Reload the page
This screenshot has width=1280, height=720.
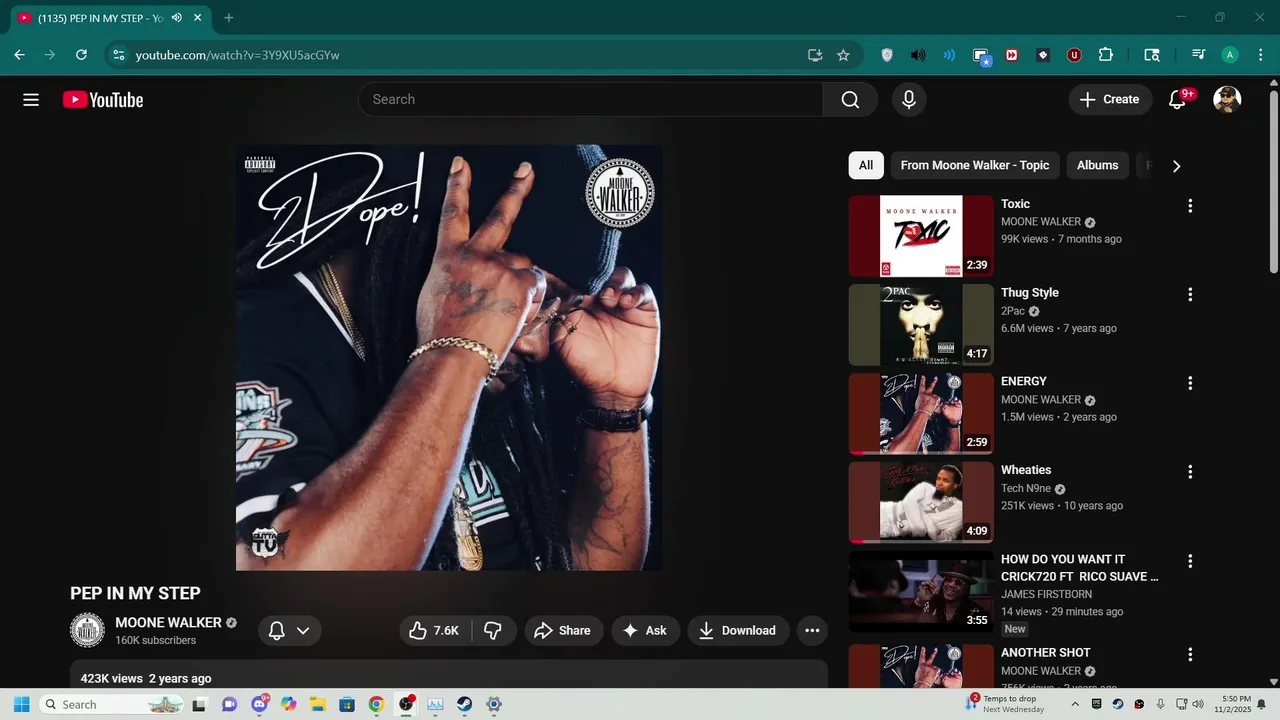(82, 55)
